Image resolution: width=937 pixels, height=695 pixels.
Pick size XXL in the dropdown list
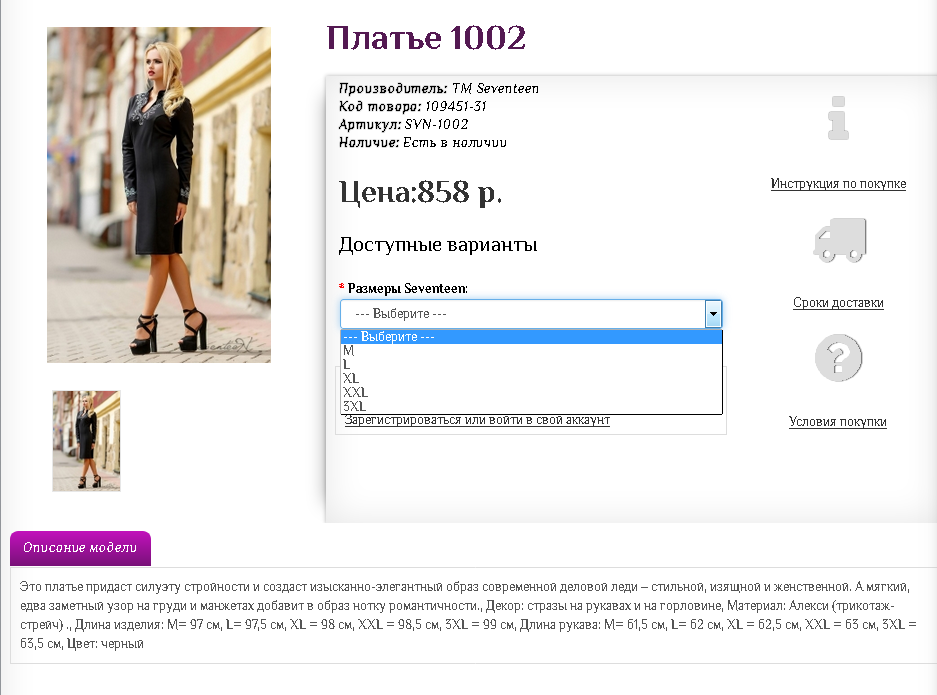(355, 393)
